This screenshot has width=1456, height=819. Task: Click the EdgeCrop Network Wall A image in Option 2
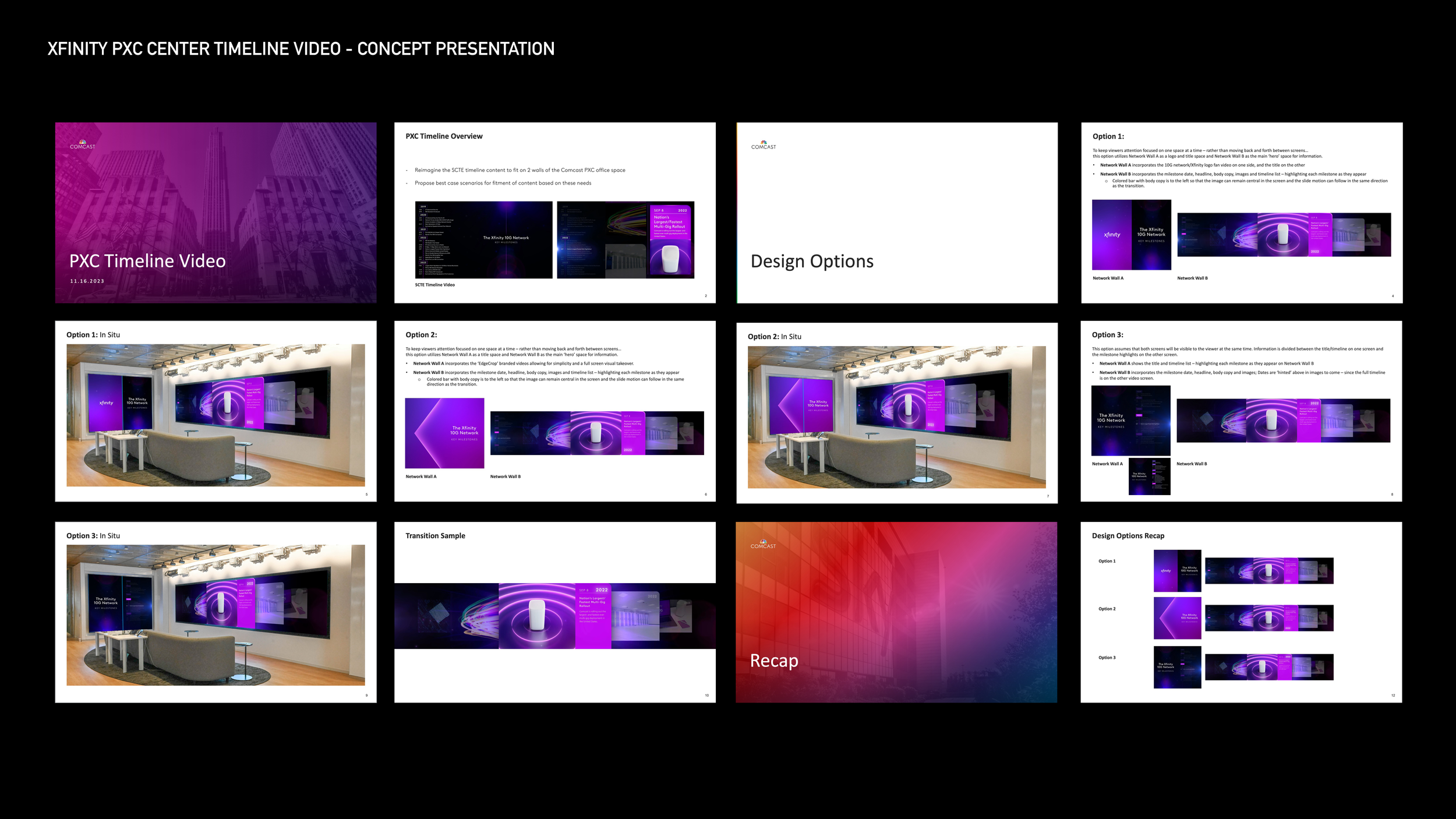click(x=444, y=433)
